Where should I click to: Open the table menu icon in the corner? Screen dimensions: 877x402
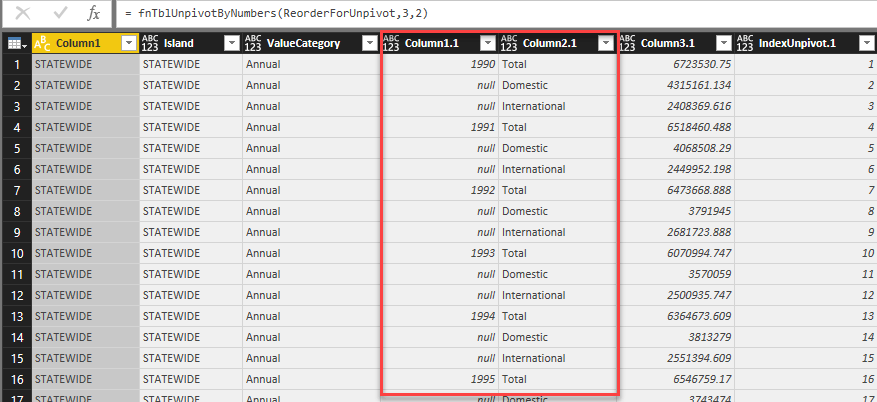coord(15,43)
